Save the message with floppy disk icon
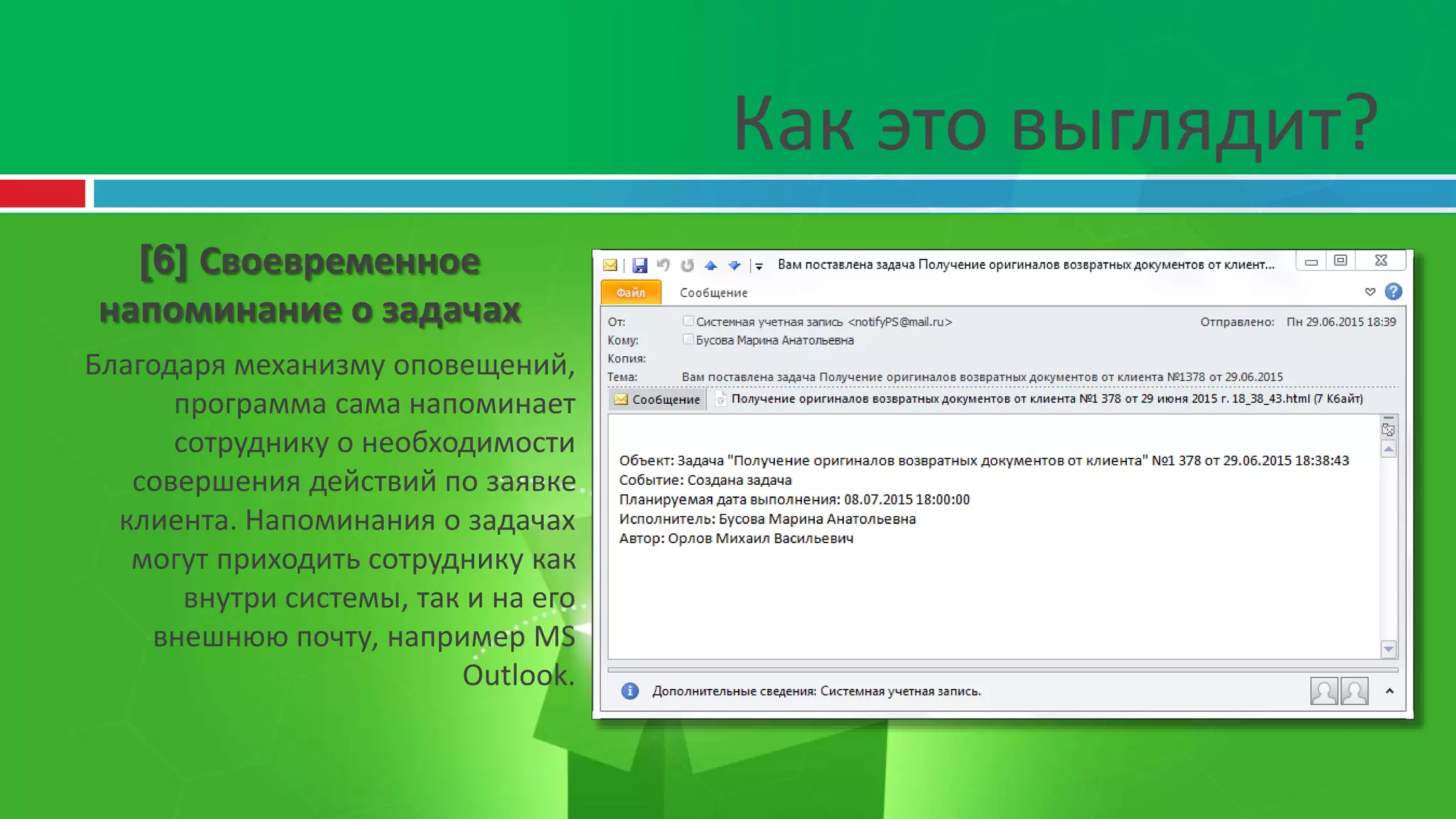 (640, 265)
